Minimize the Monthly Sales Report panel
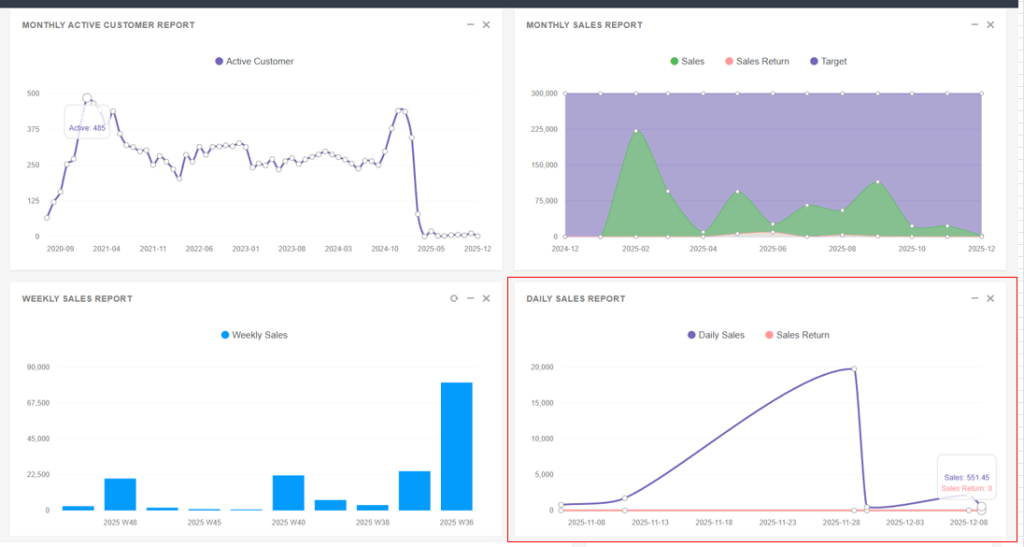The height and width of the screenshot is (547, 1024). tap(974, 24)
